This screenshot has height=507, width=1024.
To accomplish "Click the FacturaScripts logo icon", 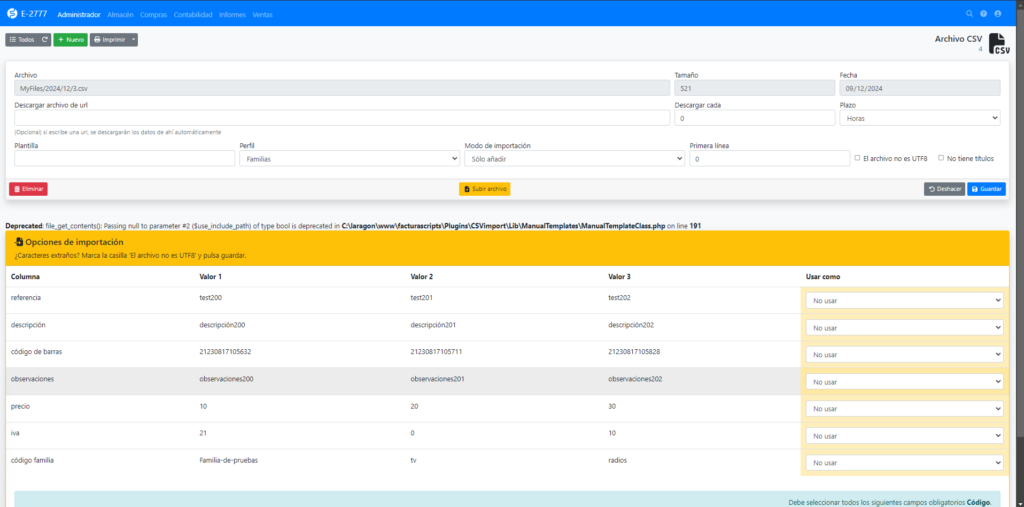I will pos(11,14).
